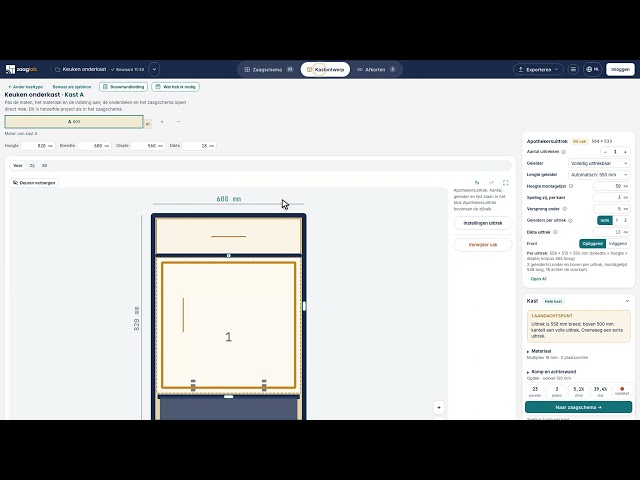The image size is (640, 480).
Task: Click the info icon next to Hoogte montagelijst
Action: coord(571,186)
